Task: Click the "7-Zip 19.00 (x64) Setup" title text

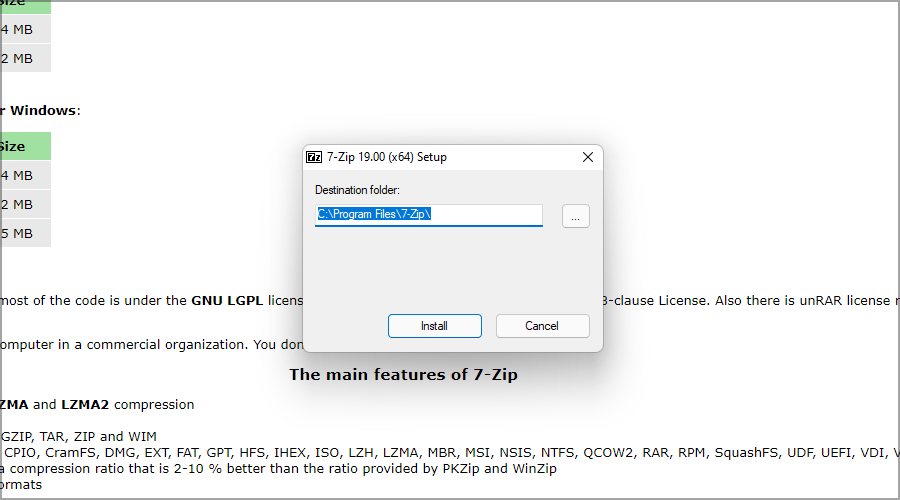Action: (386, 157)
